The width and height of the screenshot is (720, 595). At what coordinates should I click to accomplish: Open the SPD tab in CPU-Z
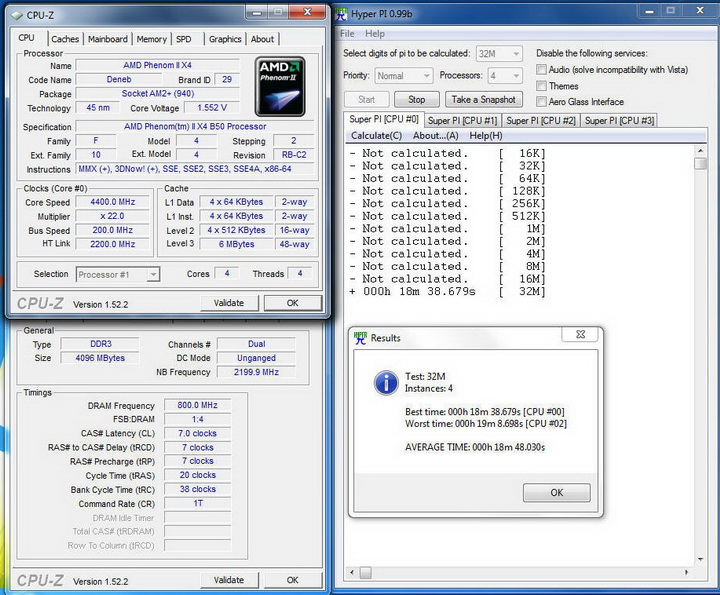click(184, 39)
